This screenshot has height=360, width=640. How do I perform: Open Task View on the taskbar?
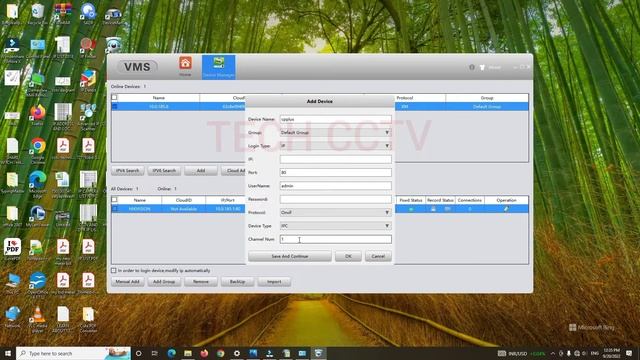(x=155, y=353)
